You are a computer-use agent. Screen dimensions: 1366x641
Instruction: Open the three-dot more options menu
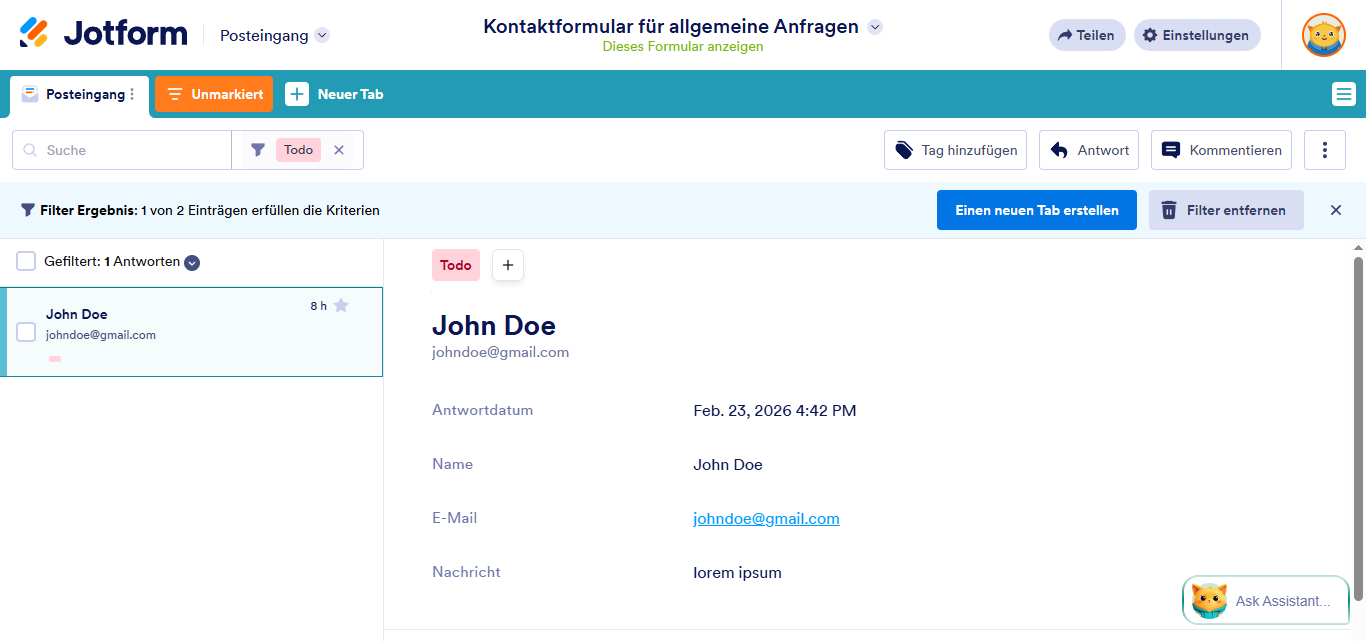click(1324, 149)
